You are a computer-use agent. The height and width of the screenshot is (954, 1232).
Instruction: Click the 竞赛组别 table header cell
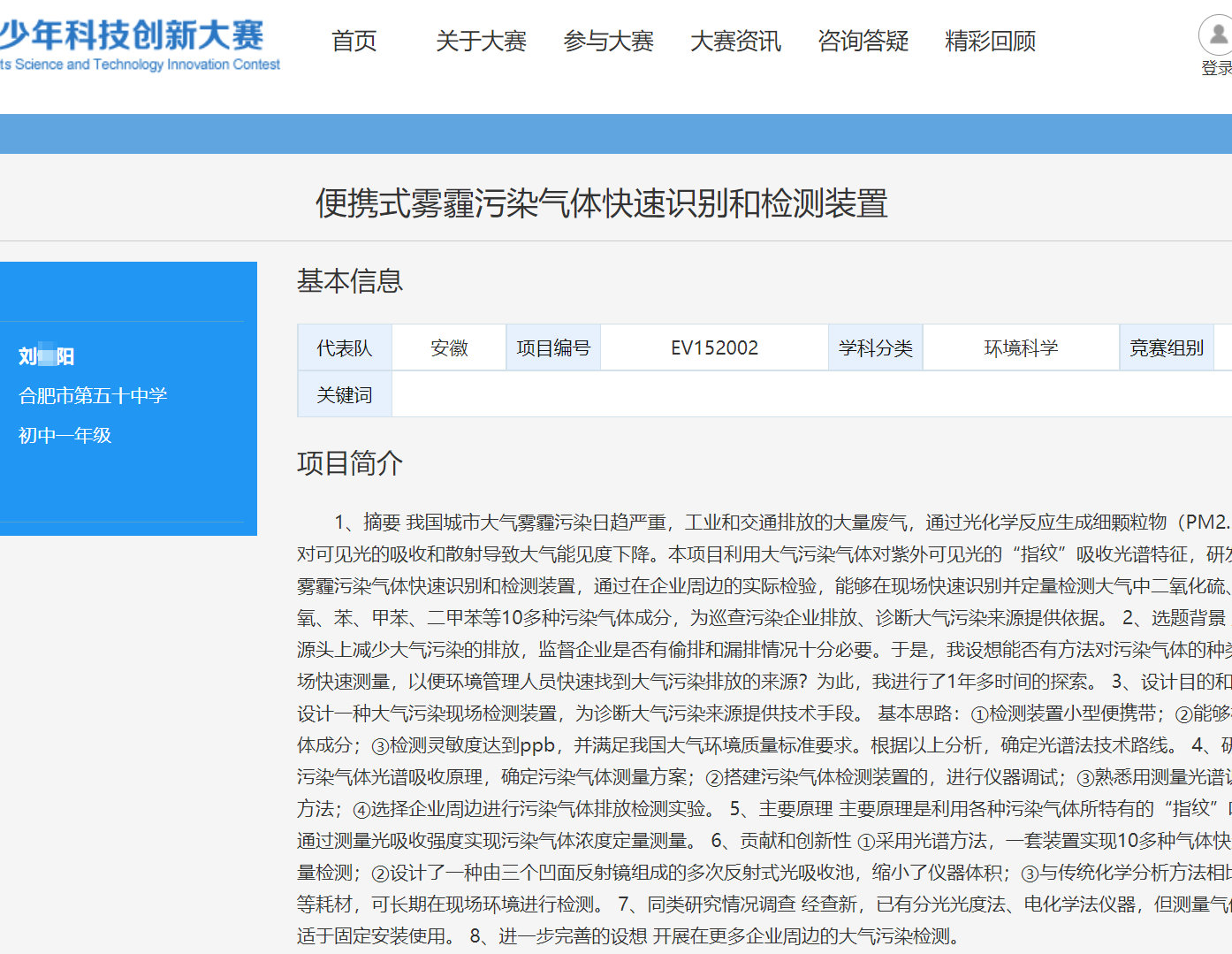pos(1167,347)
